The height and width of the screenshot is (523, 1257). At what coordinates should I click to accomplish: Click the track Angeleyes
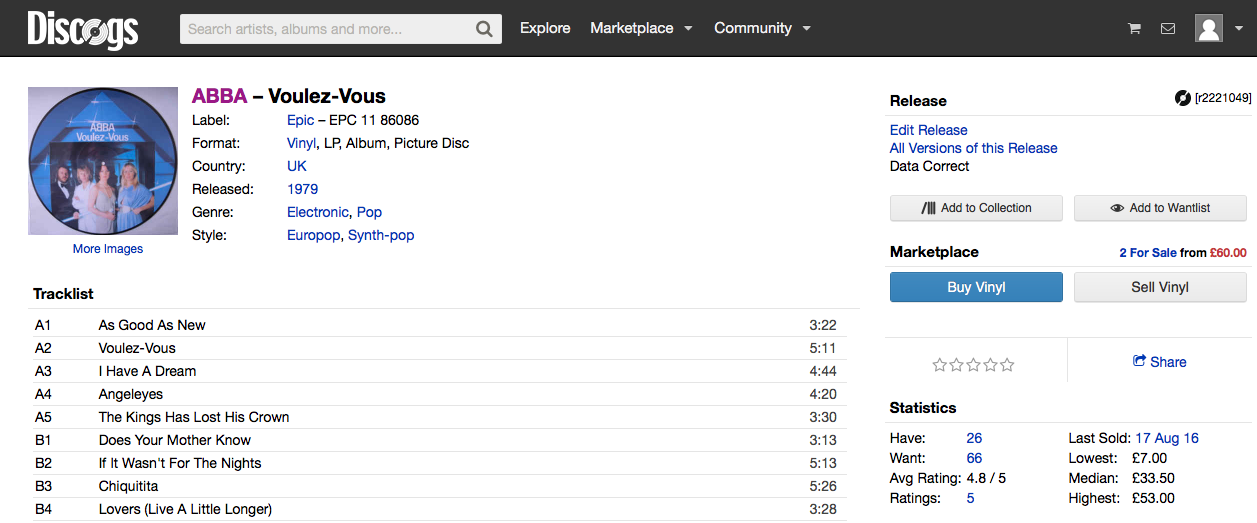click(x=131, y=394)
